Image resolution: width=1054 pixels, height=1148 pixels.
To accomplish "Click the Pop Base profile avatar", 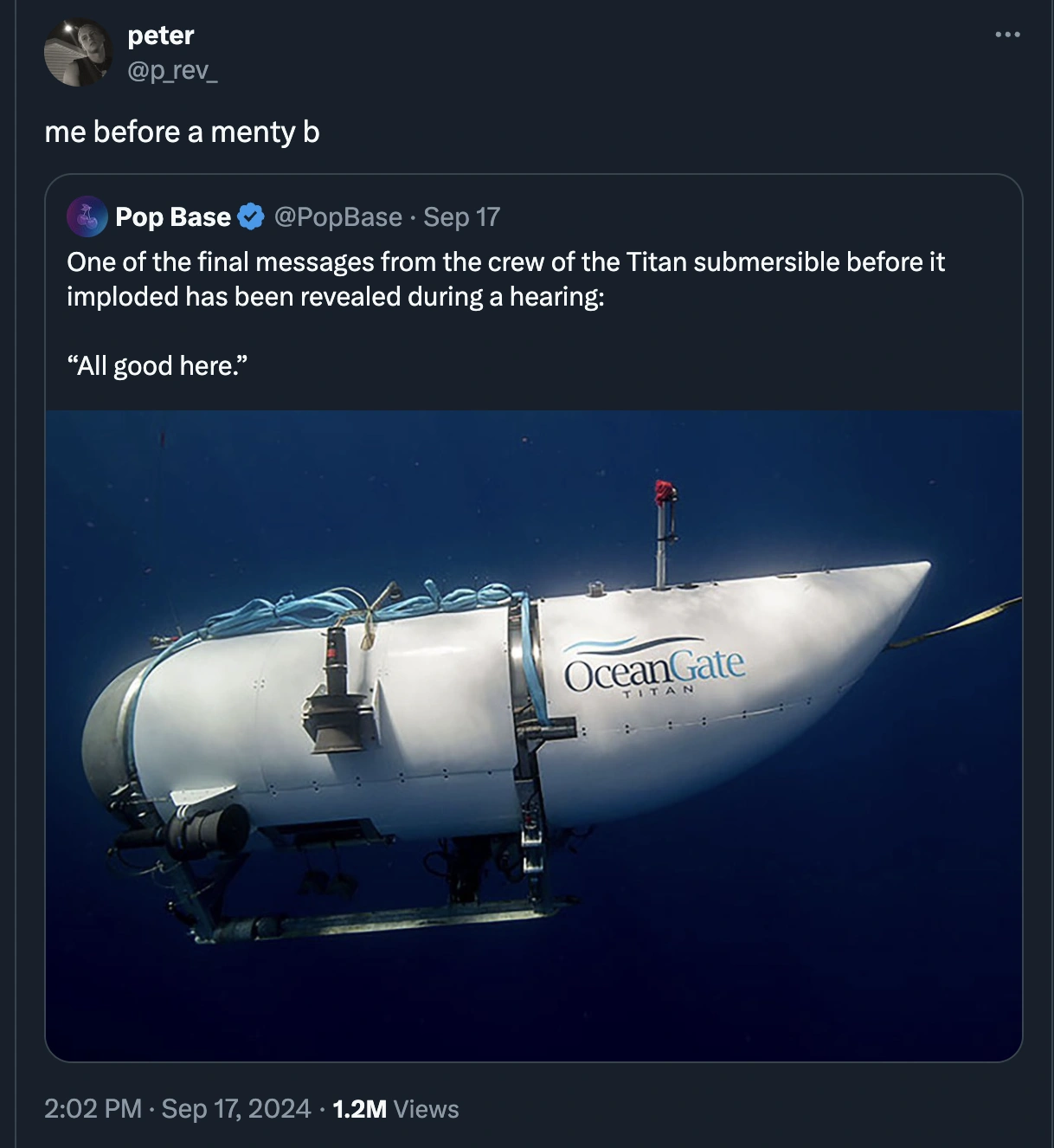I will click(87, 216).
